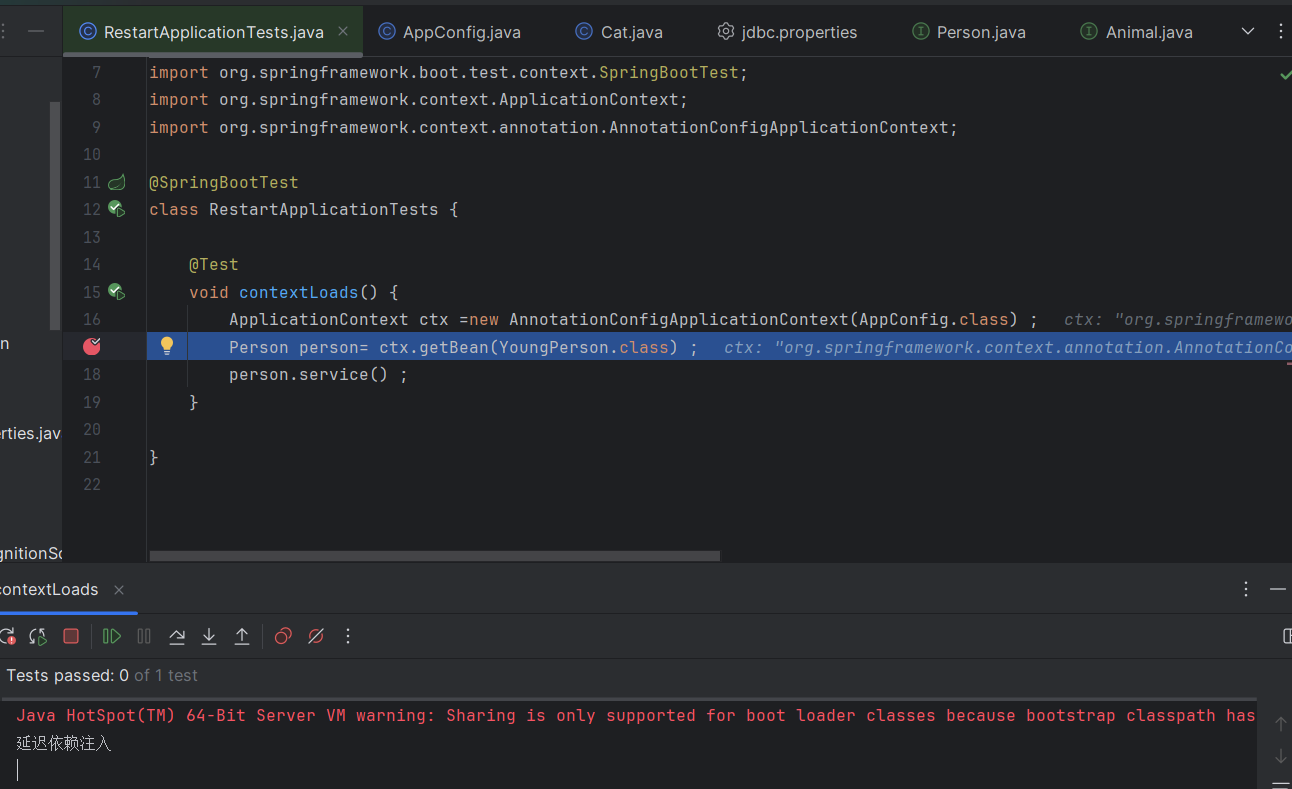Step over the current line
The height and width of the screenshot is (789, 1292).
177,636
